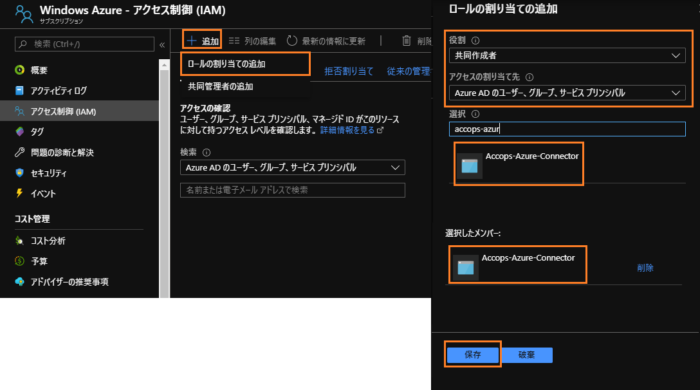The height and width of the screenshot is (390, 700).
Task: Click the name or email search field
Action: click(x=292, y=190)
